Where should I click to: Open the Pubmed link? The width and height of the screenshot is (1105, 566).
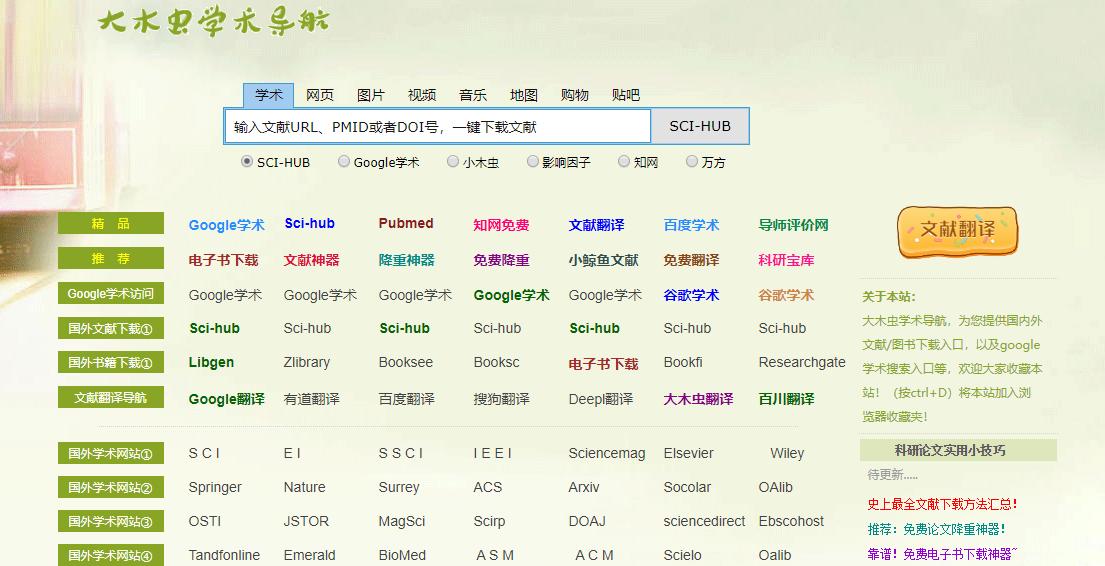pos(406,223)
